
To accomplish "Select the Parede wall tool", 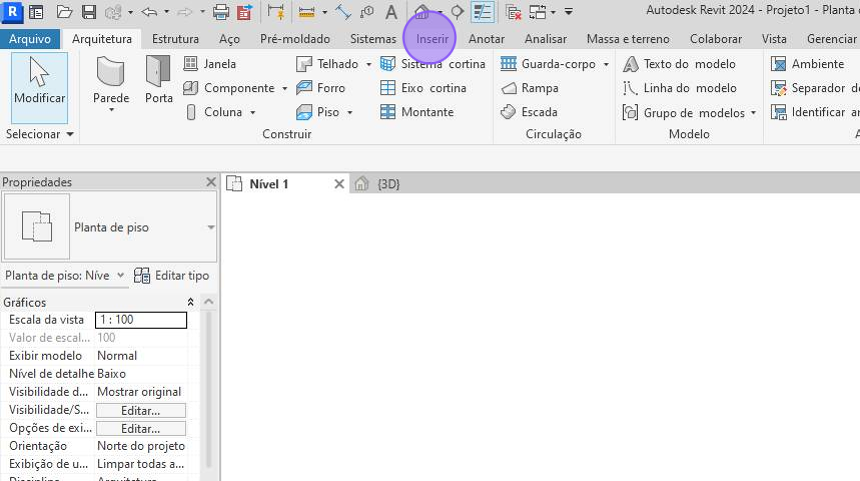I will tap(111, 80).
